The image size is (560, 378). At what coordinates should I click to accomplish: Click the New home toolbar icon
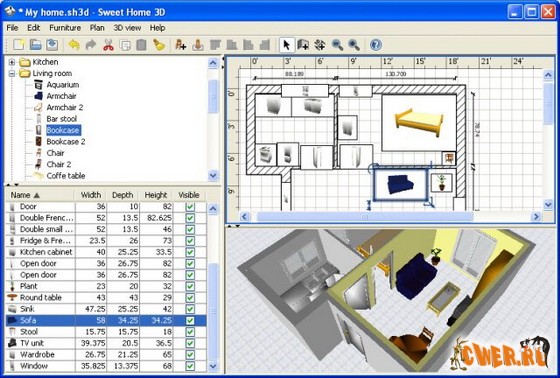click(x=19, y=45)
